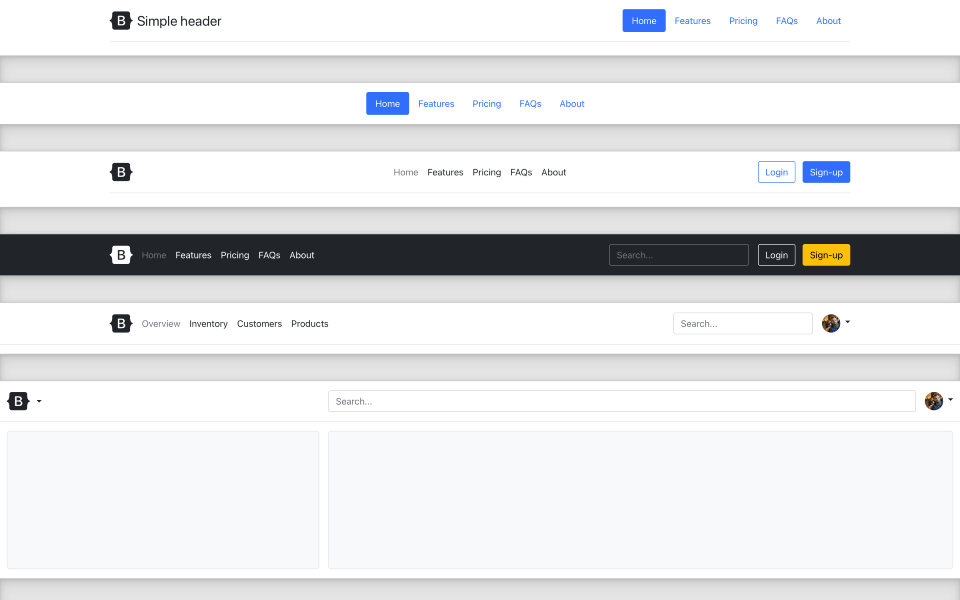Select "Features" in the top navigation
Image resolution: width=960 pixels, height=600 pixels.
pos(692,20)
